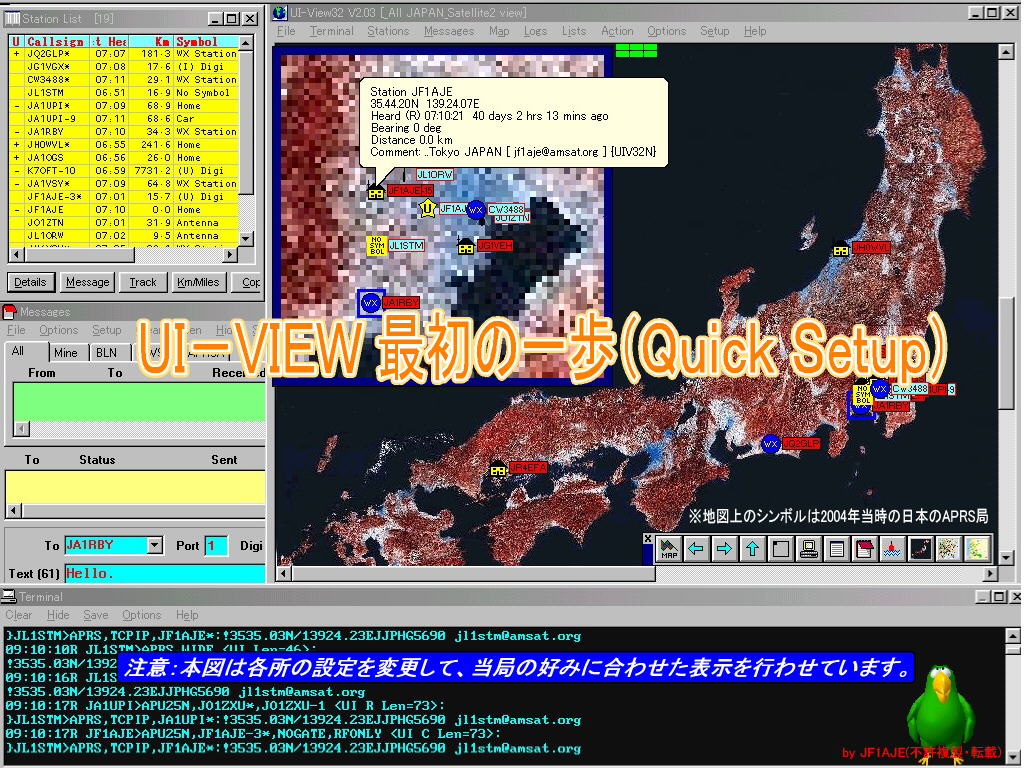The image size is (1024, 768).
Task: Sort Station List by Symbol column header
Action: [206, 41]
